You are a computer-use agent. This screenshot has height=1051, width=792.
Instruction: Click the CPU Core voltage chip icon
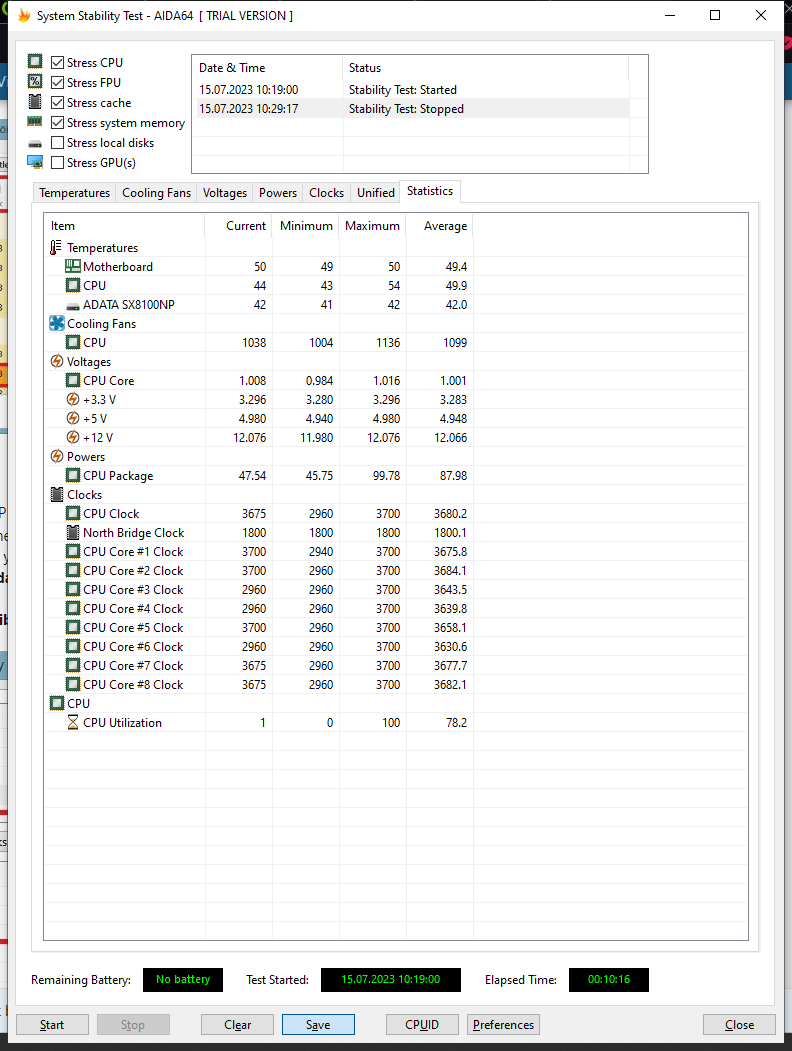[x=72, y=380]
